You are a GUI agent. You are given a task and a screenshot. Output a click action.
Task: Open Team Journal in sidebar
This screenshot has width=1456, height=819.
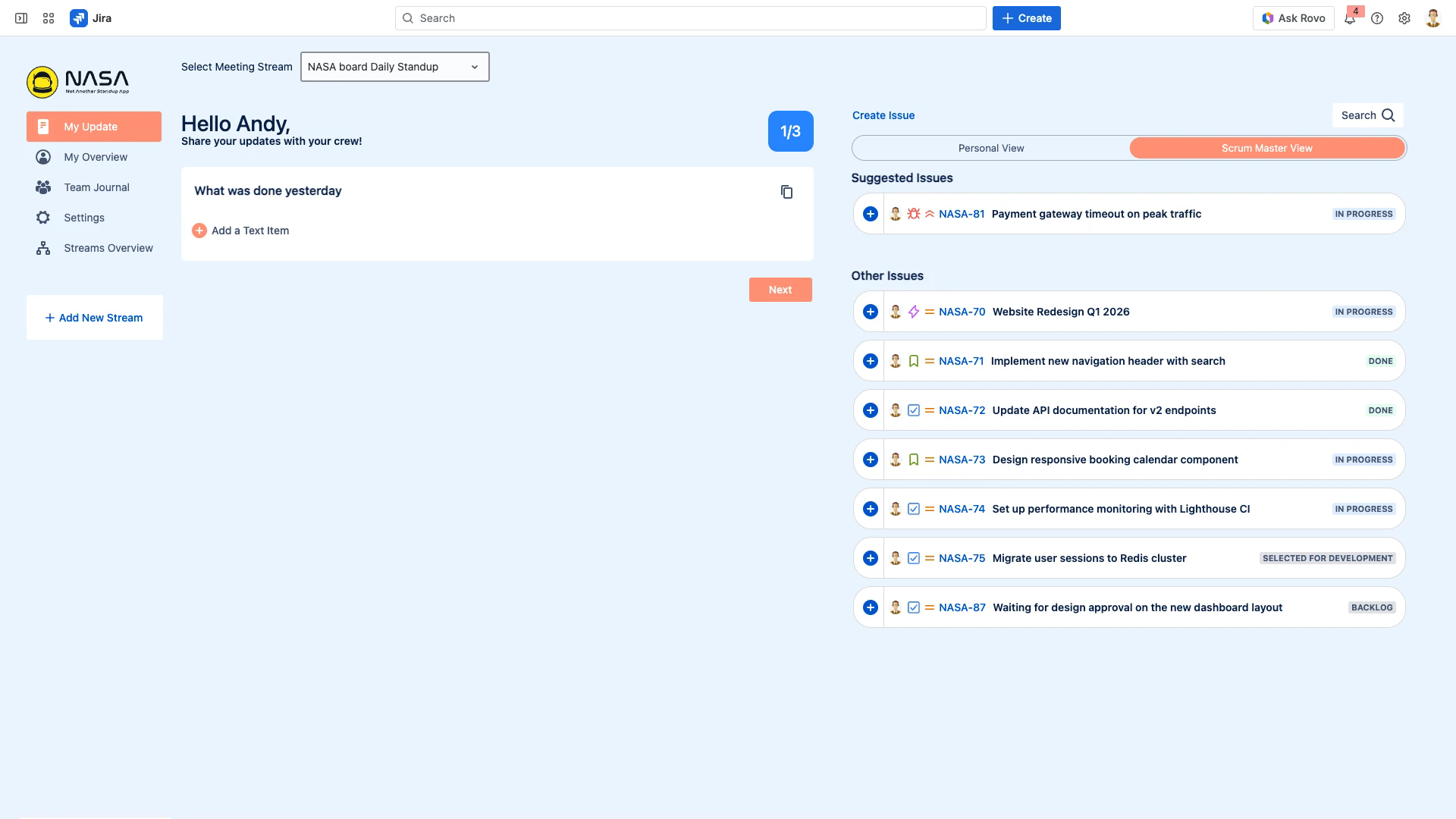(x=96, y=187)
